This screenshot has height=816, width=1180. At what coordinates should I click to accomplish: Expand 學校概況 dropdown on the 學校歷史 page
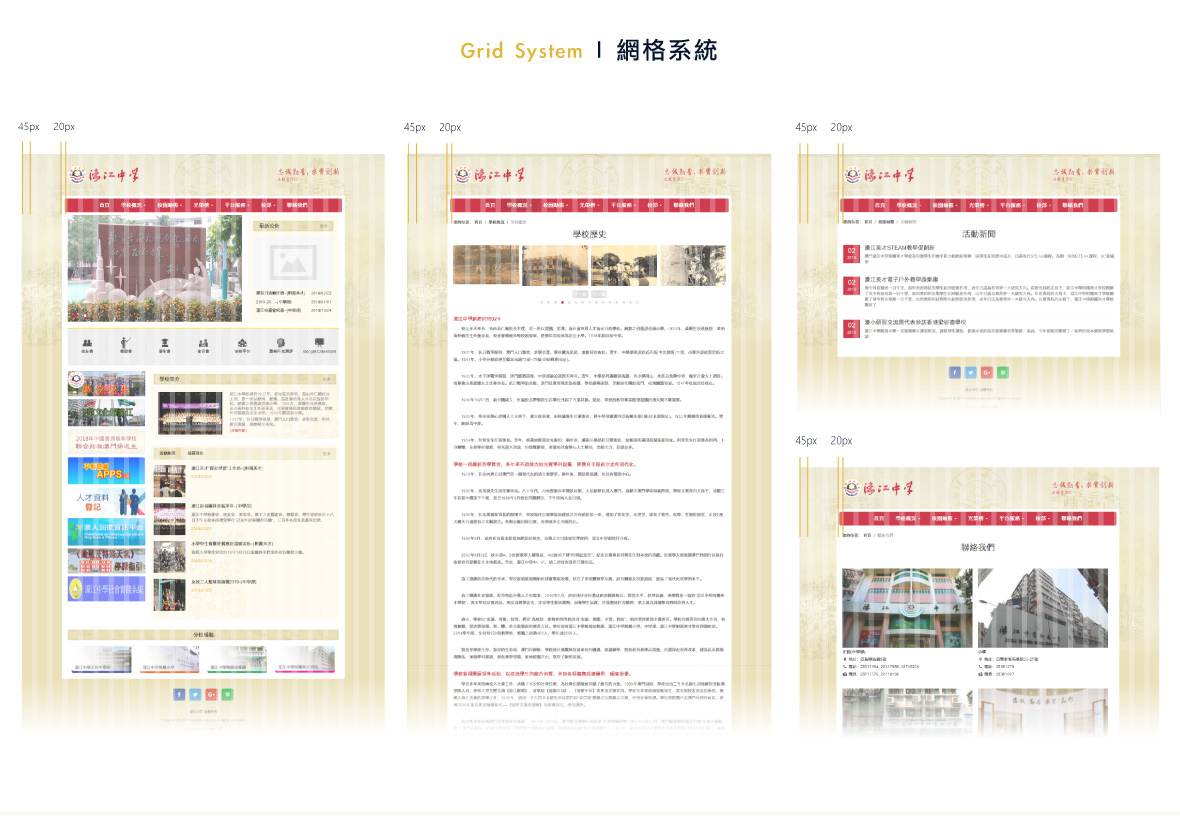coord(519,205)
